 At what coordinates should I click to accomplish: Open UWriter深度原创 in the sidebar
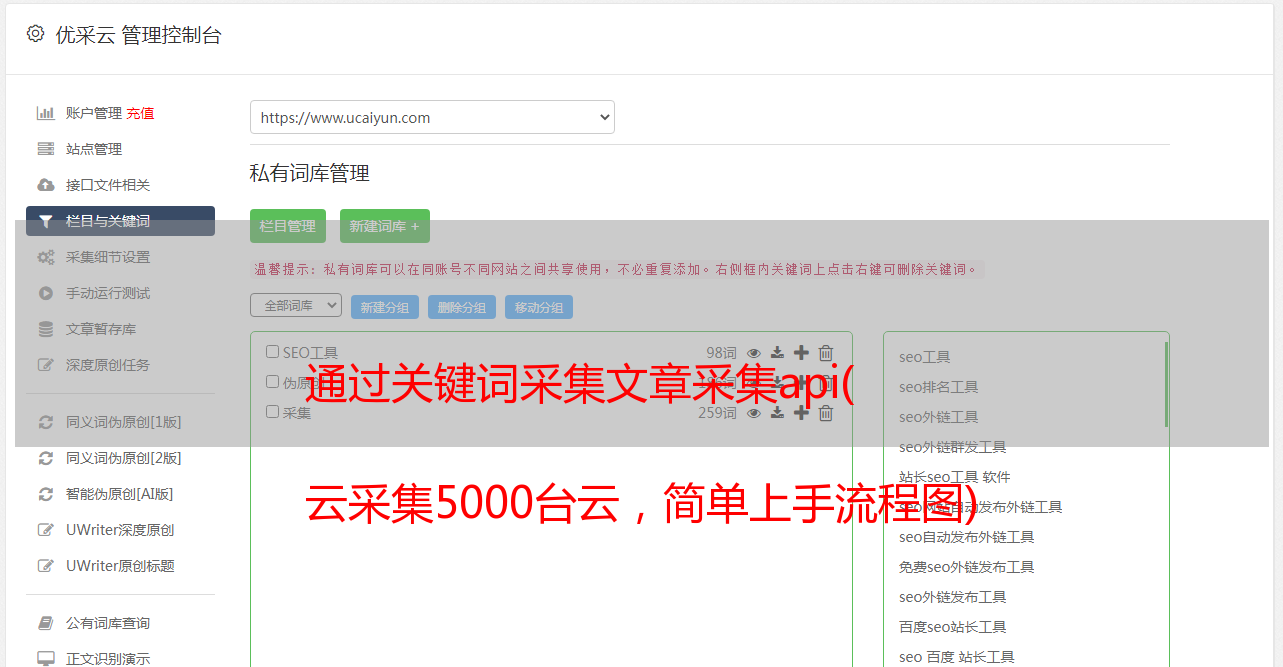tap(120, 530)
